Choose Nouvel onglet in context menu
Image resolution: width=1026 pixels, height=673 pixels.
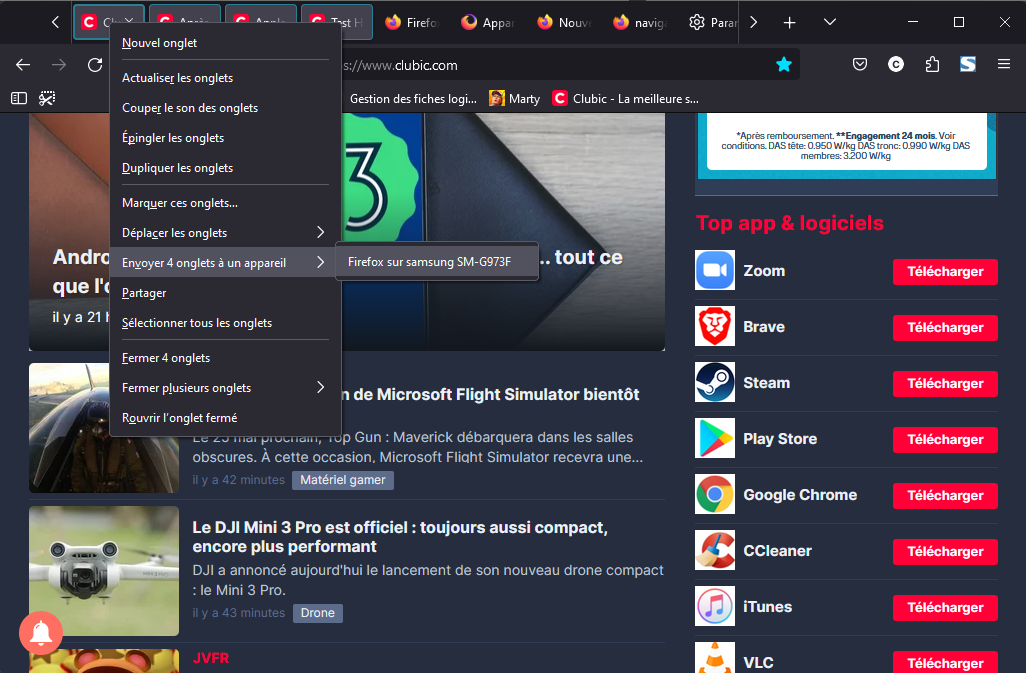click(226, 43)
